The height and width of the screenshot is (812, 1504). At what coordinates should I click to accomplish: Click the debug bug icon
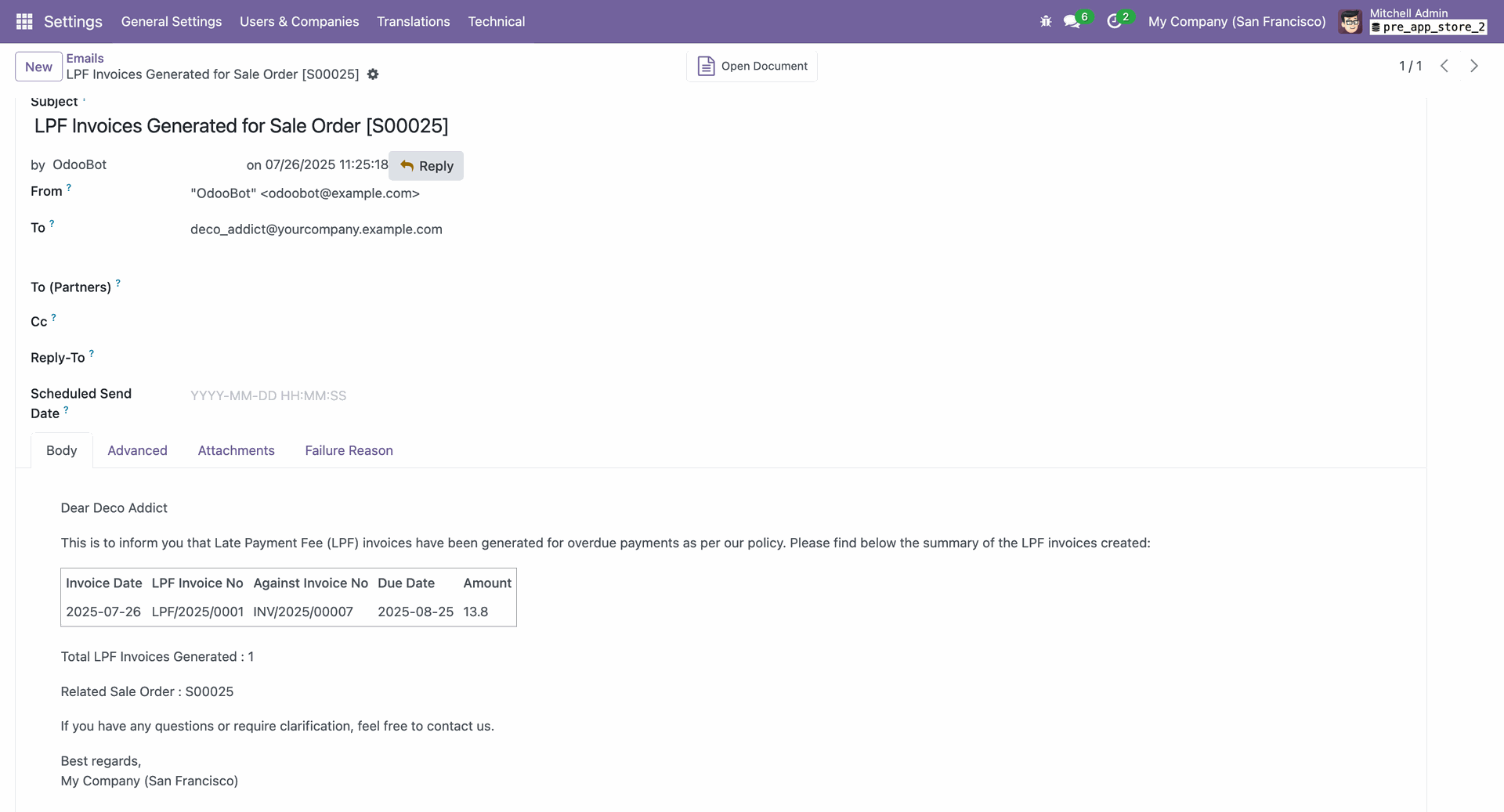1046,21
